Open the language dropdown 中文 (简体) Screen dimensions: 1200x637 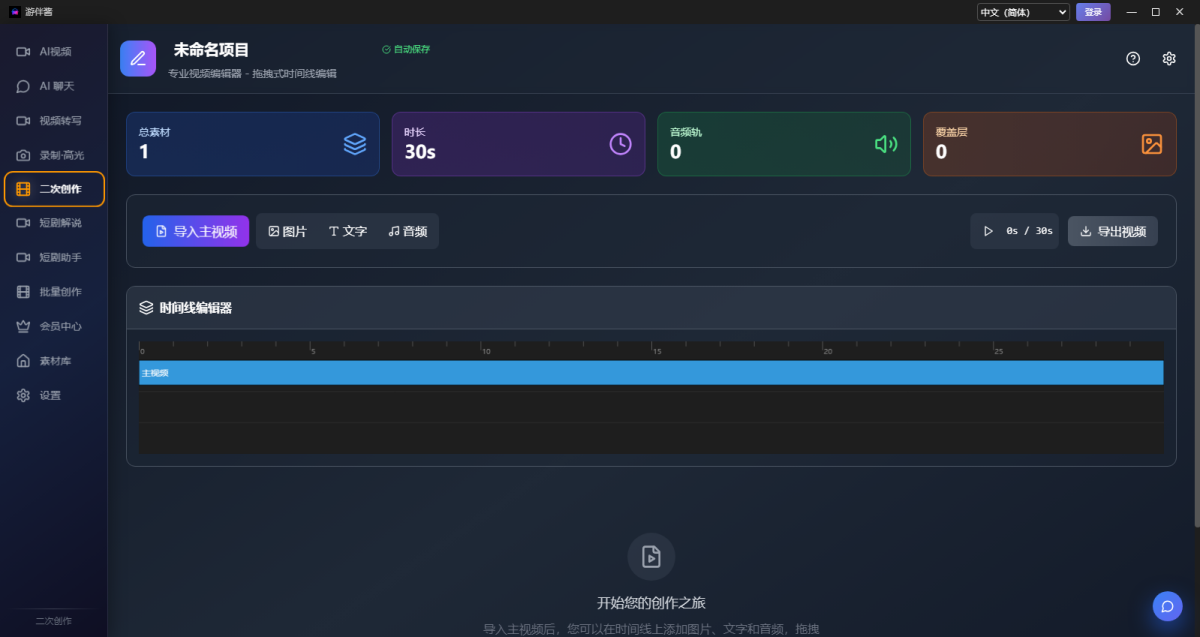tap(1023, 12)
